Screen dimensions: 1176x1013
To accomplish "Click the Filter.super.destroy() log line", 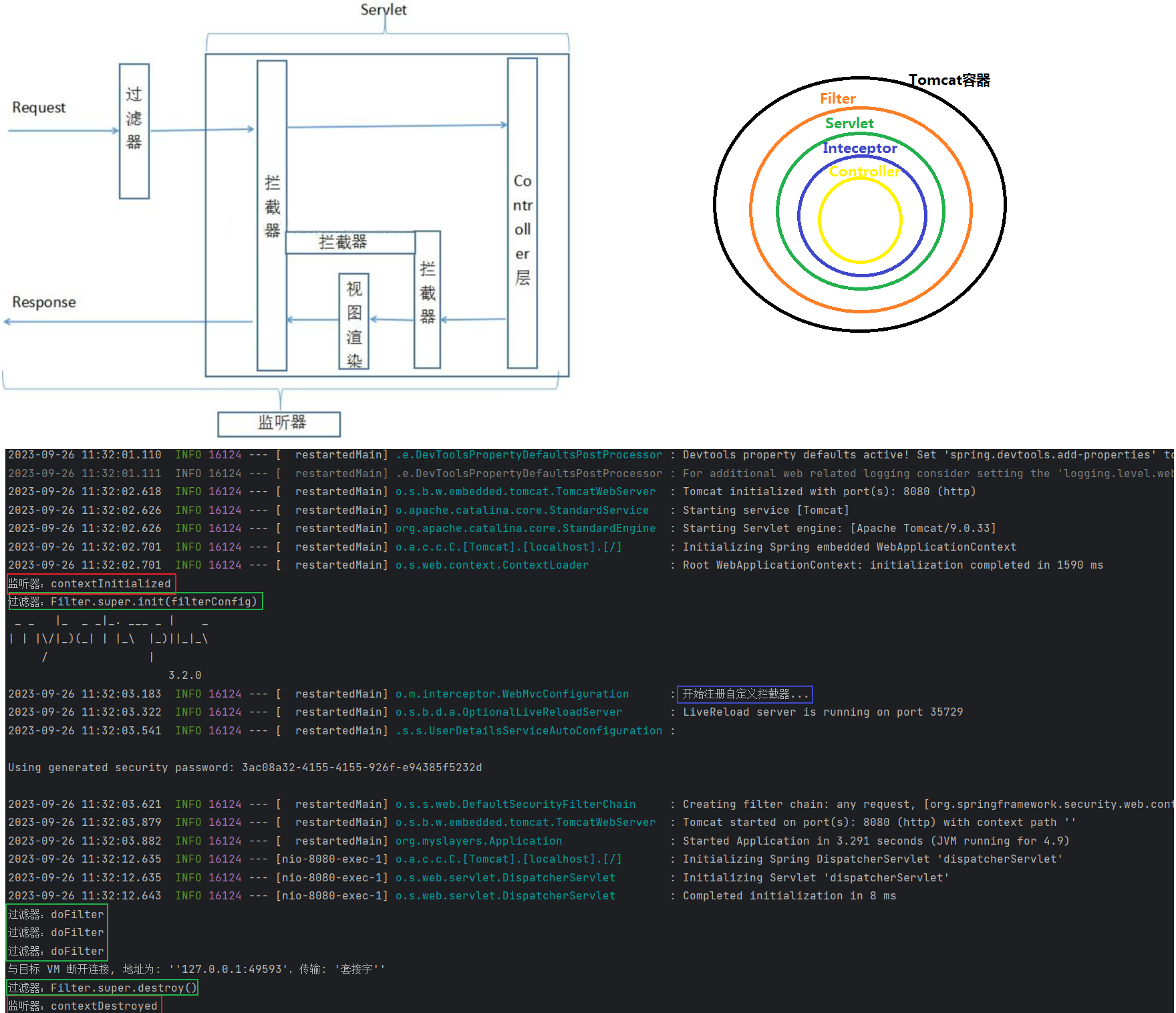I will pyautogui.click(x=103, y=988).
